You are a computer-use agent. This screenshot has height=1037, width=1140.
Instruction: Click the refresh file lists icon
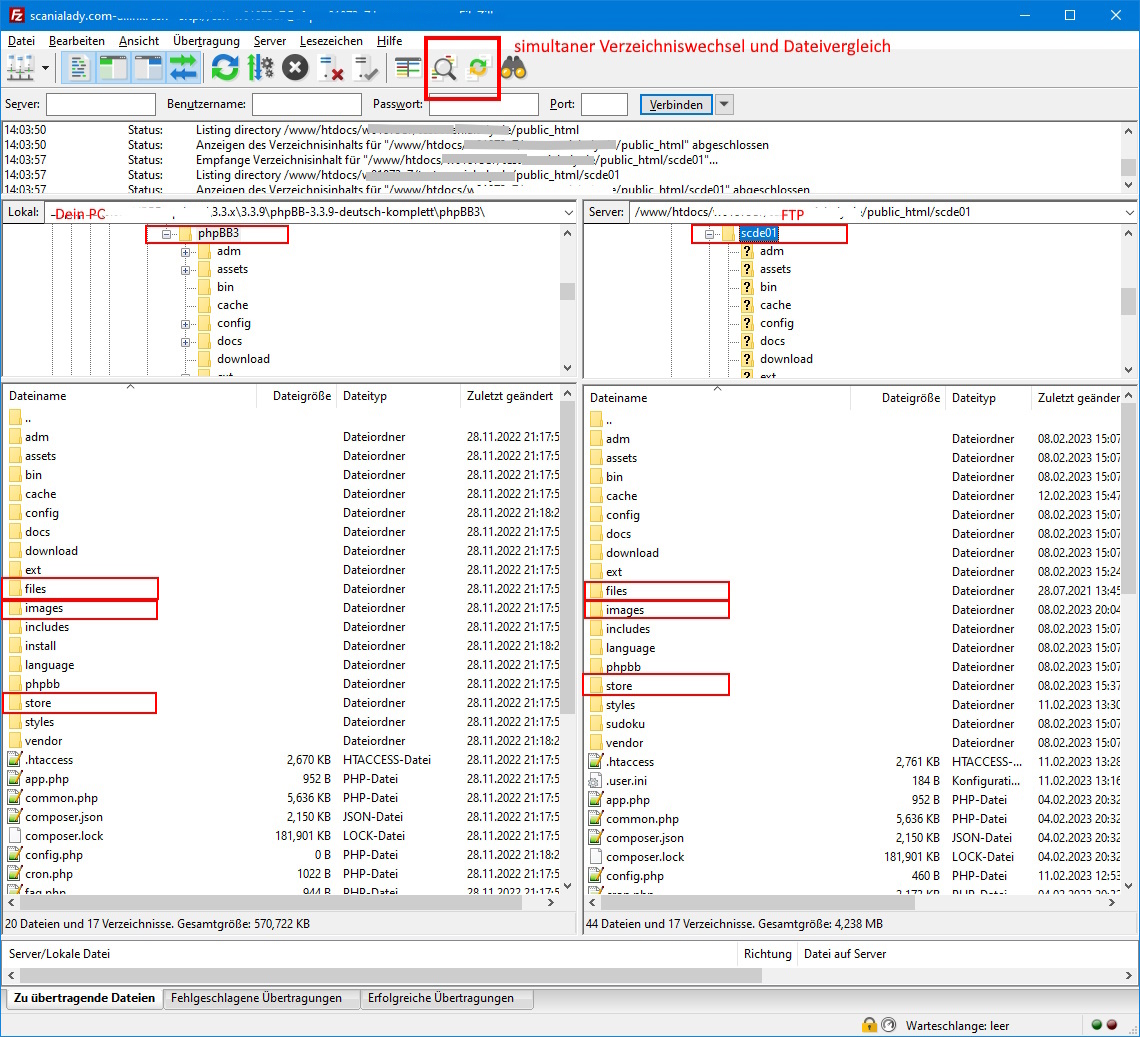pos(225,68)
